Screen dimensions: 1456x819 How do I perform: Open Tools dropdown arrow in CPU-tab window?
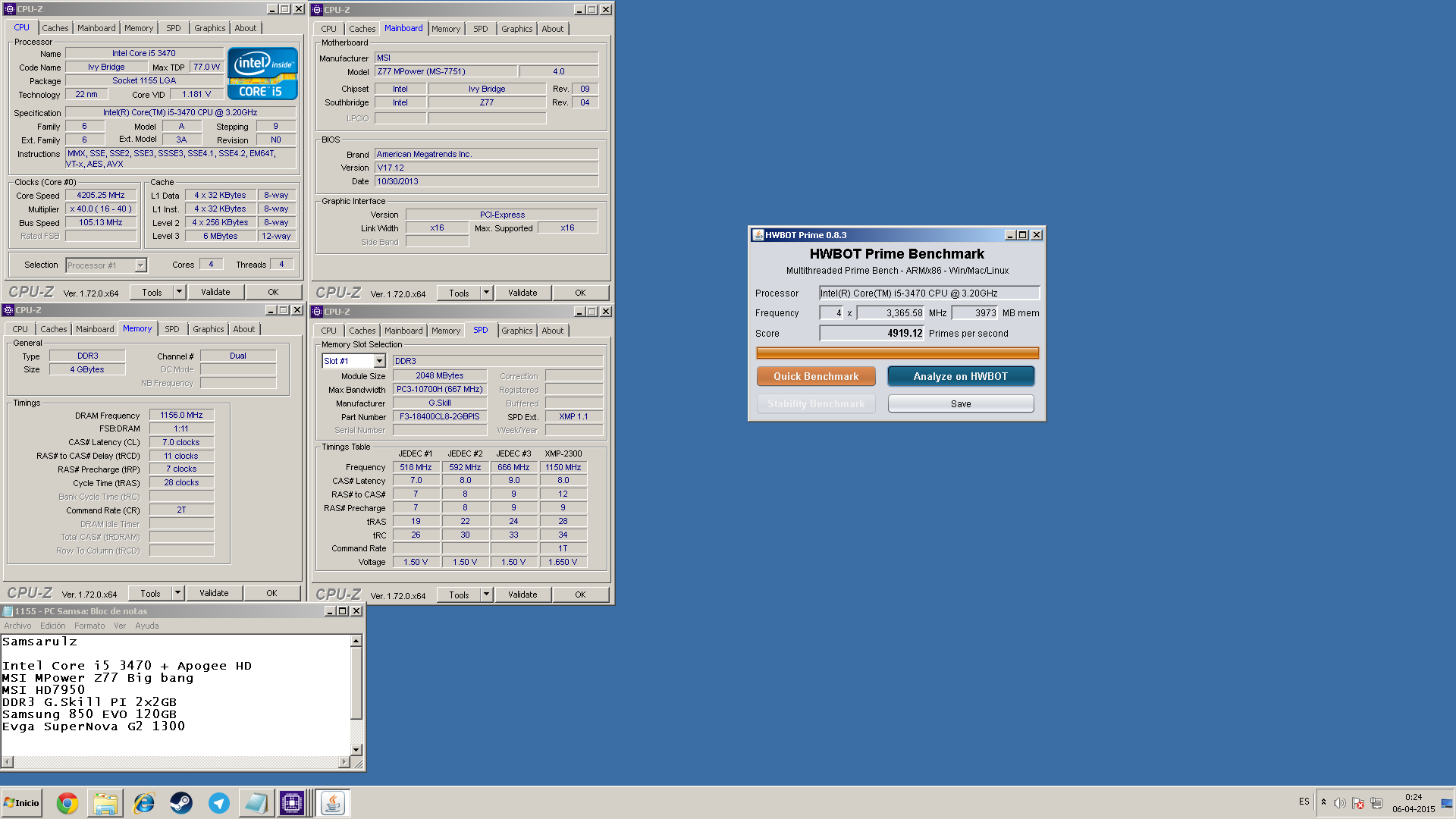(x=180, y=292)
